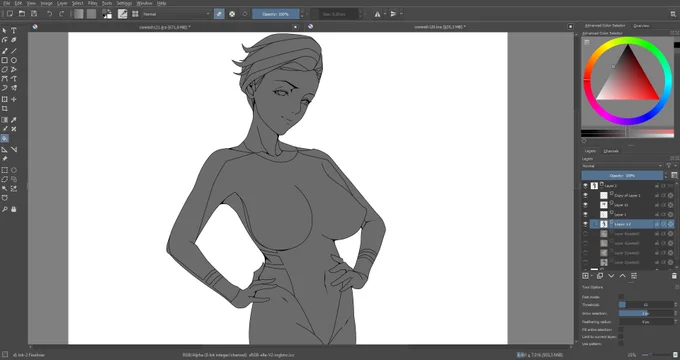The height and width of the screenshot is (360, 680).
Task: Toggle eraser mode in the top toolbar
Action: click(x=219, y=14)
